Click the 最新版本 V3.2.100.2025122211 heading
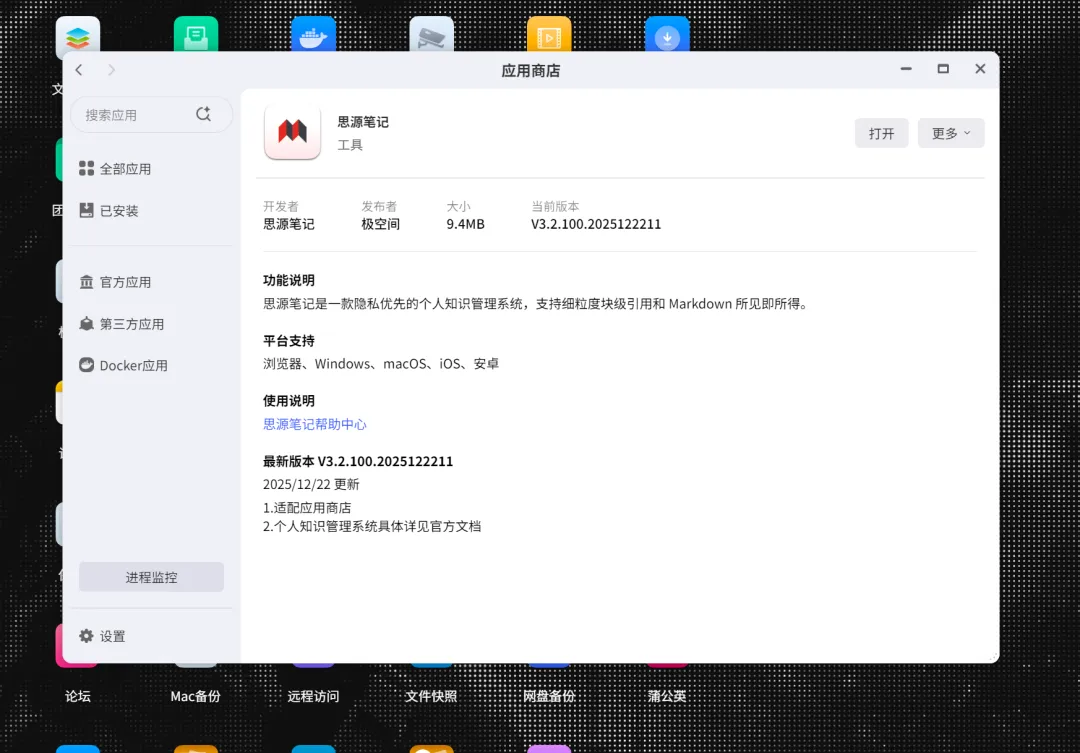 [x=358, y=462]
